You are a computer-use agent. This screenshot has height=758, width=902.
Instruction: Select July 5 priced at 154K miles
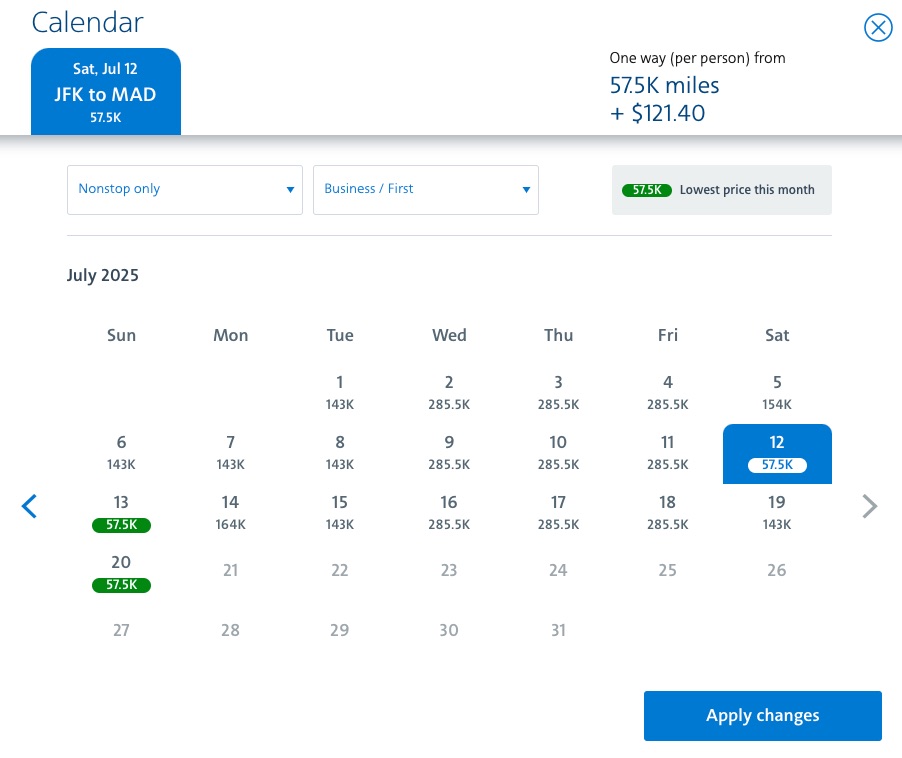click(777, 392)
